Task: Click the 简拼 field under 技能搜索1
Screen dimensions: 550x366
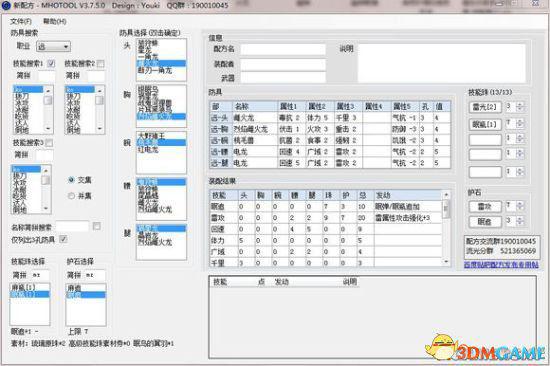Action: tap(46, 76)
